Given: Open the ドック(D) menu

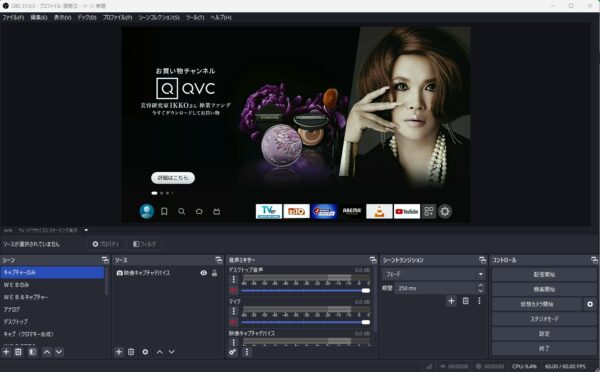Looking at the screenshot, I should click(x=87, y=18).
